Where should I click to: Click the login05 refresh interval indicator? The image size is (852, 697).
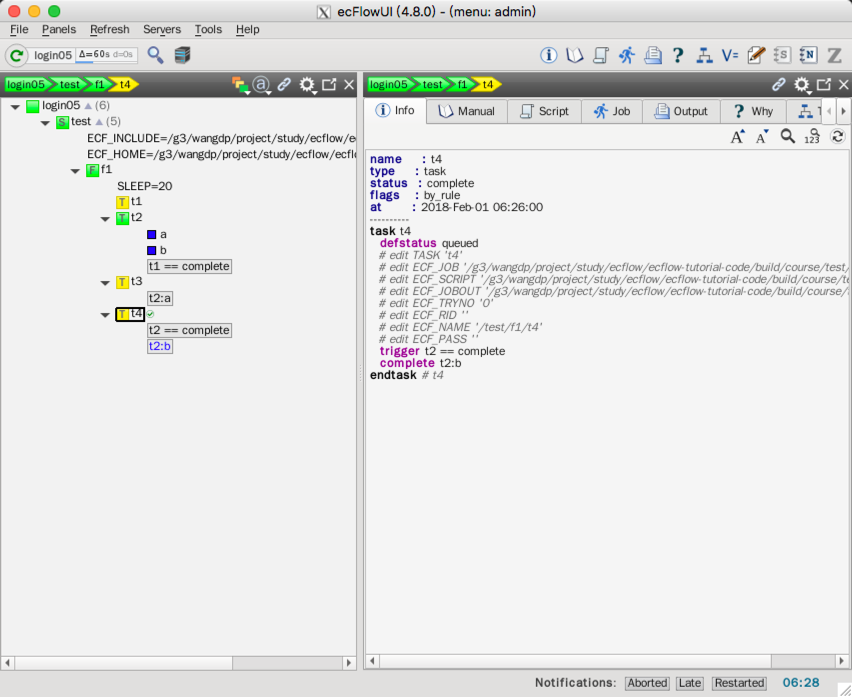pyautogui.click(x=106, y=55)
